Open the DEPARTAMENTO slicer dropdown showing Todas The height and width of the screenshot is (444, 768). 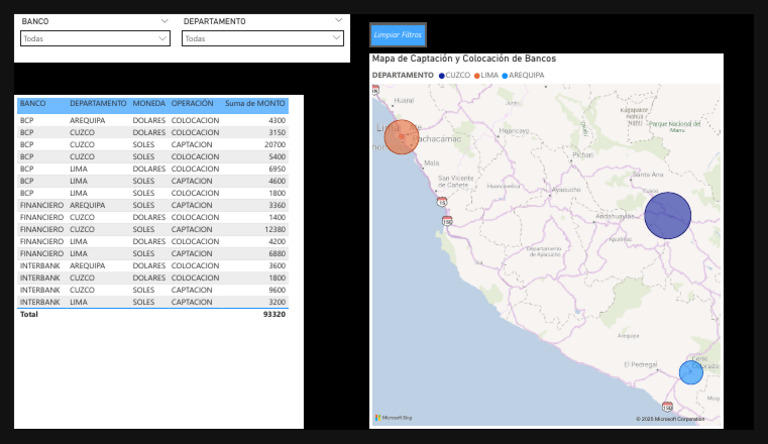(x=263, y=39)
